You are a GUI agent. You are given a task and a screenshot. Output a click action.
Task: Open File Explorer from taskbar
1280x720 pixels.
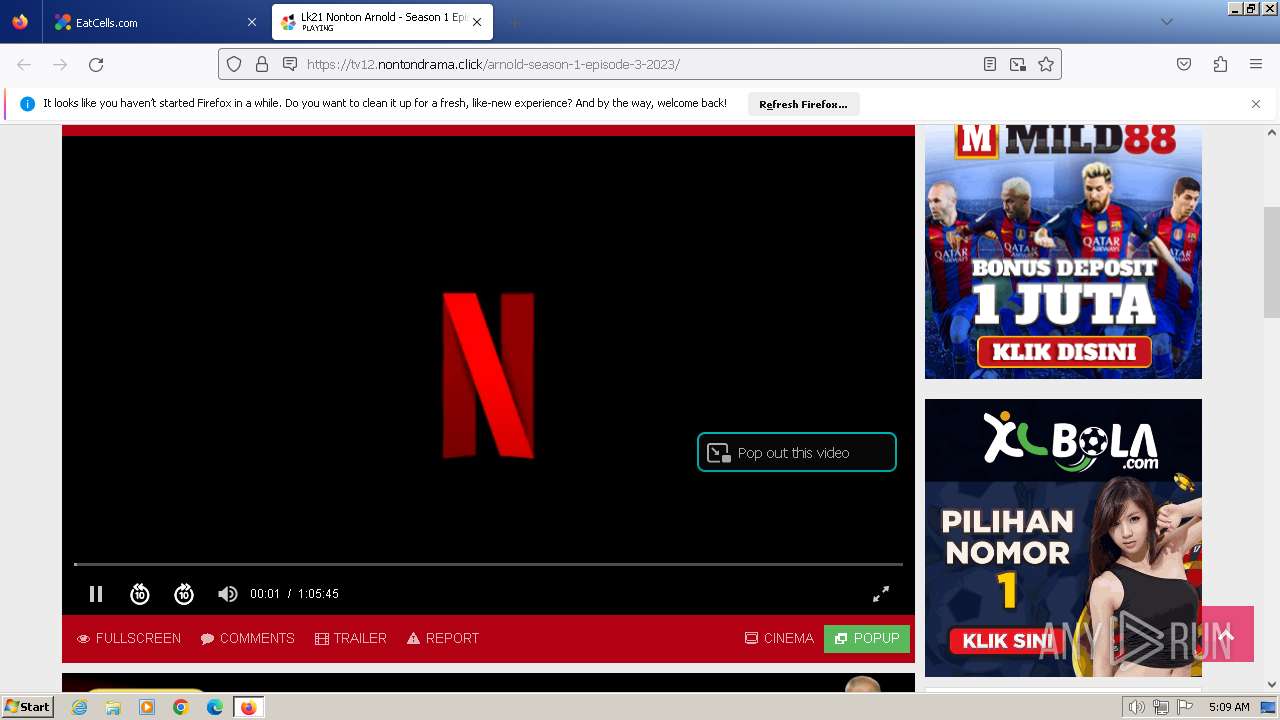tap(113, 707)
